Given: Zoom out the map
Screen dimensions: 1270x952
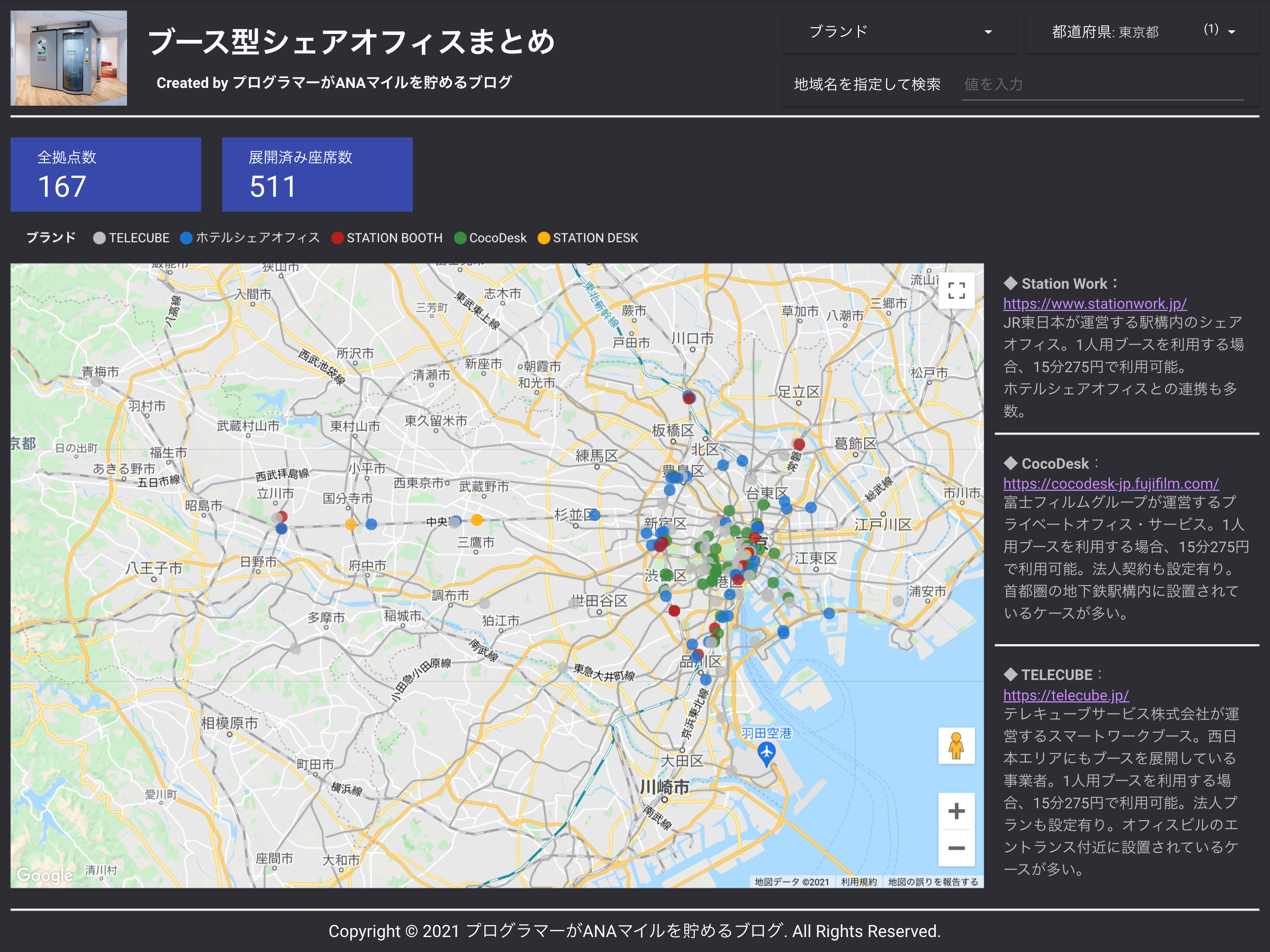Looking at the screenshot, I should pos(956,848).
